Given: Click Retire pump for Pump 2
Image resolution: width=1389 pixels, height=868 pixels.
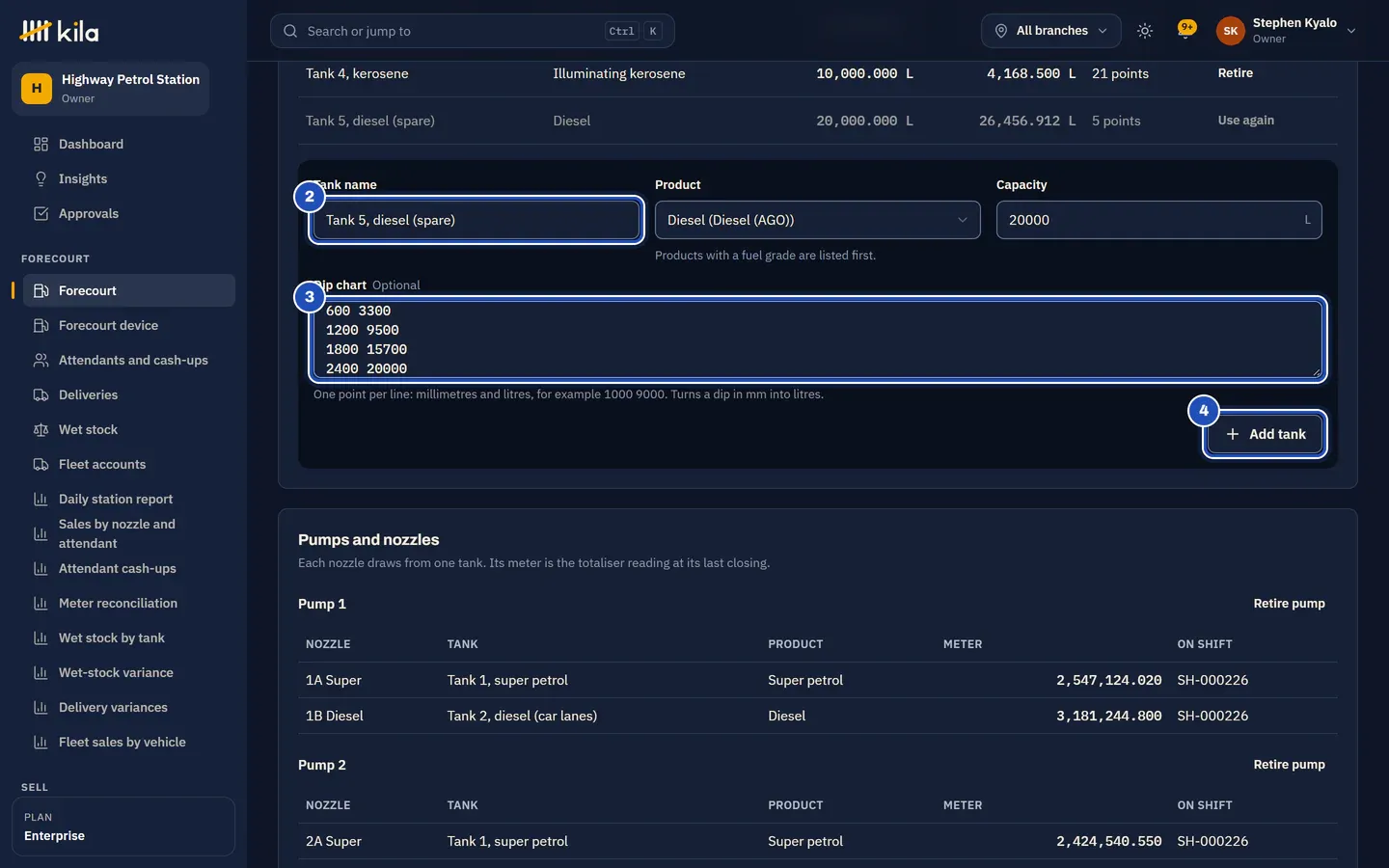Looking at the screenshot, I should 1290,765.
